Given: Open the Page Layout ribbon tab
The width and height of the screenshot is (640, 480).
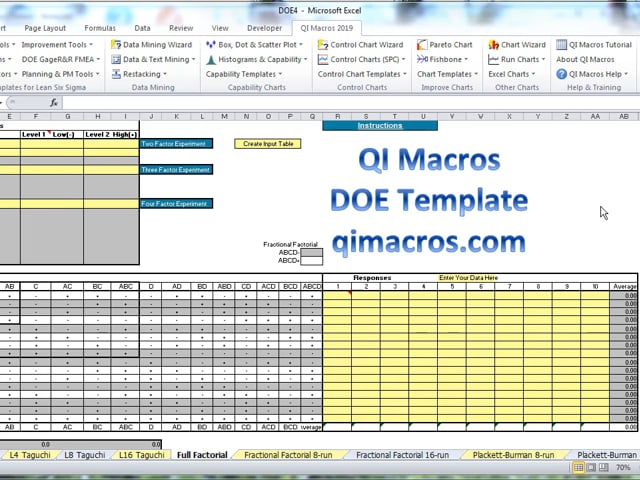Looking at the screenshot, I should 45,28.
